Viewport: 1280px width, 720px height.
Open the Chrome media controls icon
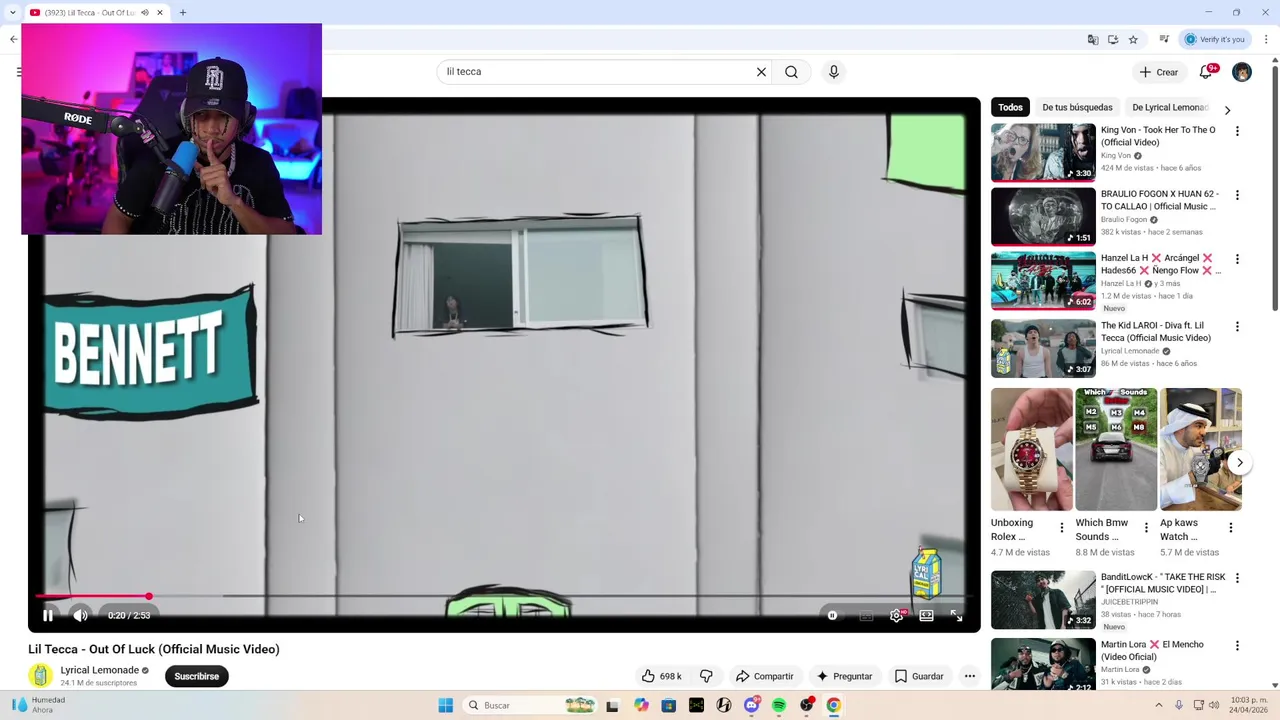click(x=1164, y=39)
